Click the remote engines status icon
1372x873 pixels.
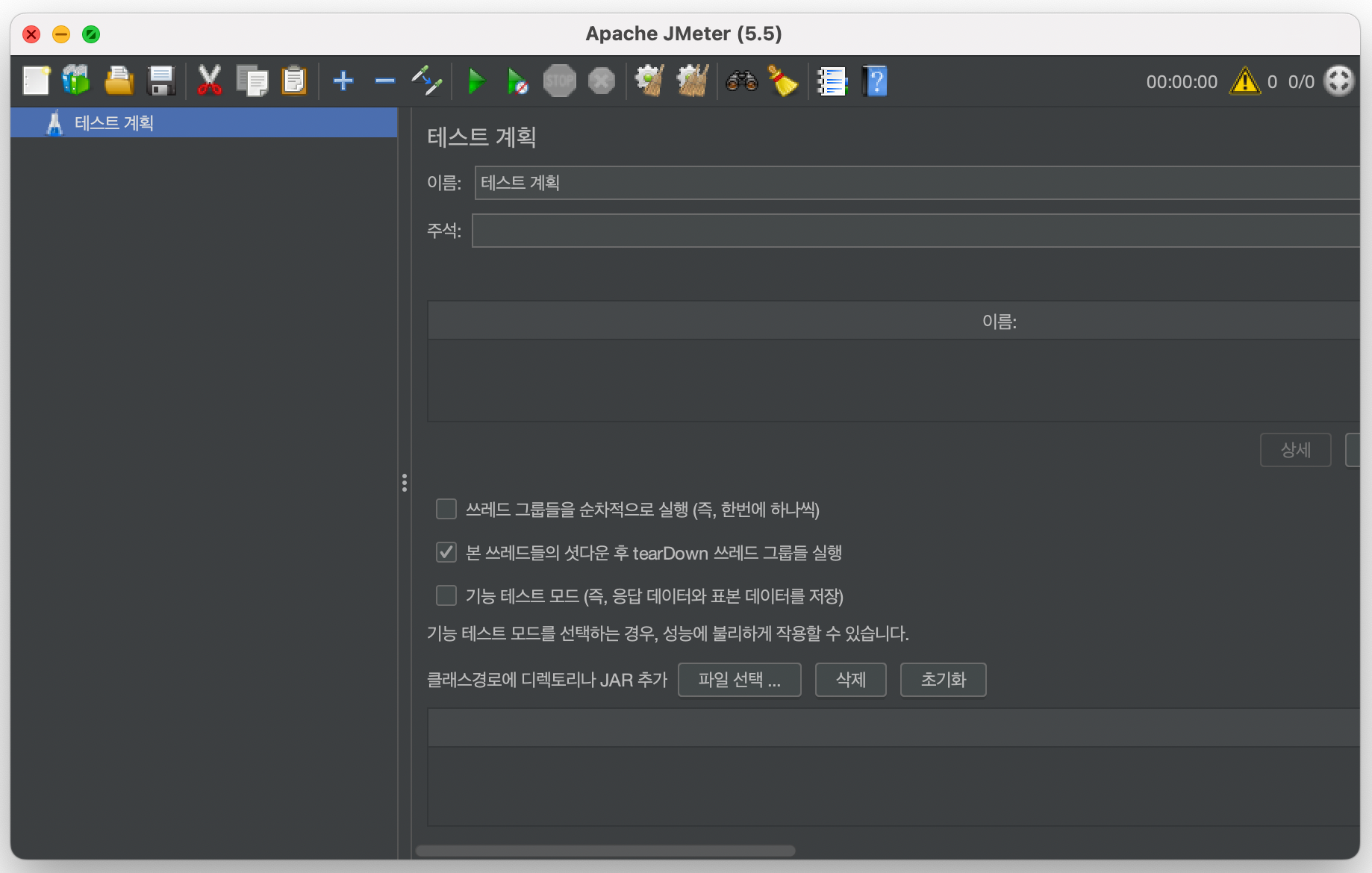pos(1338,81)
